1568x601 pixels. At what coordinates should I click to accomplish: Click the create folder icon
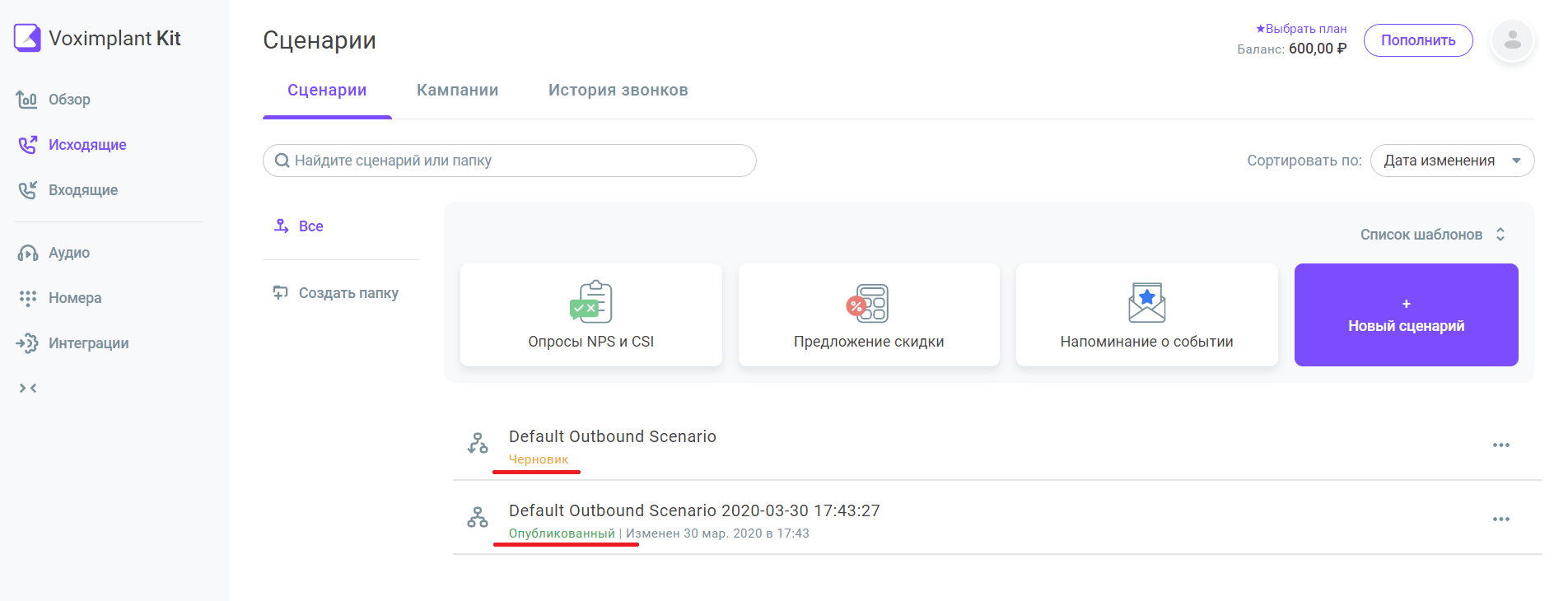click(x=281, y=293)
